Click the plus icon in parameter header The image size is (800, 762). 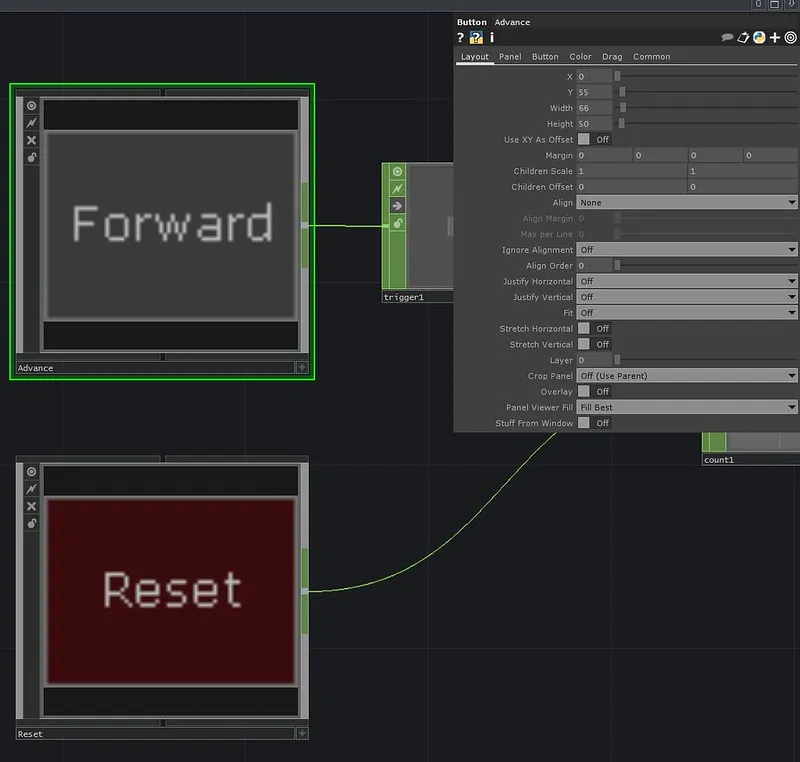pos(775,38)
